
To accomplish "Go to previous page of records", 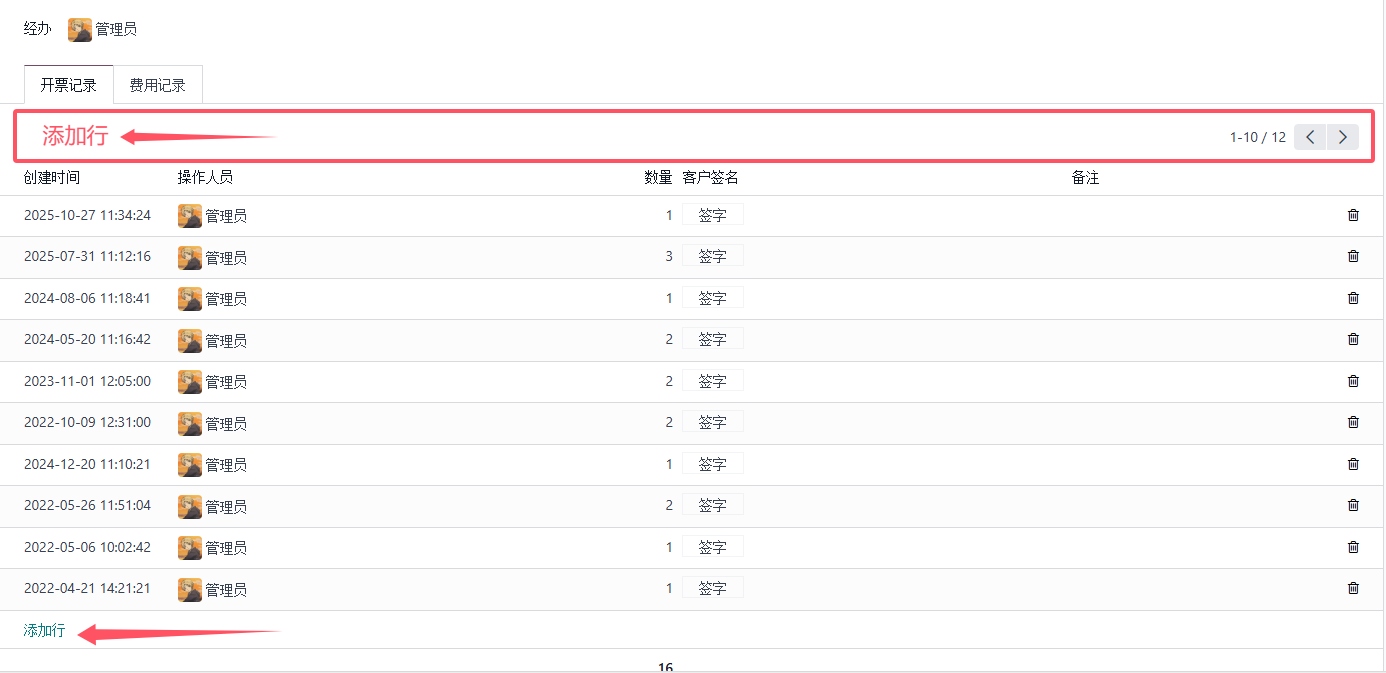I will 1310,137.
